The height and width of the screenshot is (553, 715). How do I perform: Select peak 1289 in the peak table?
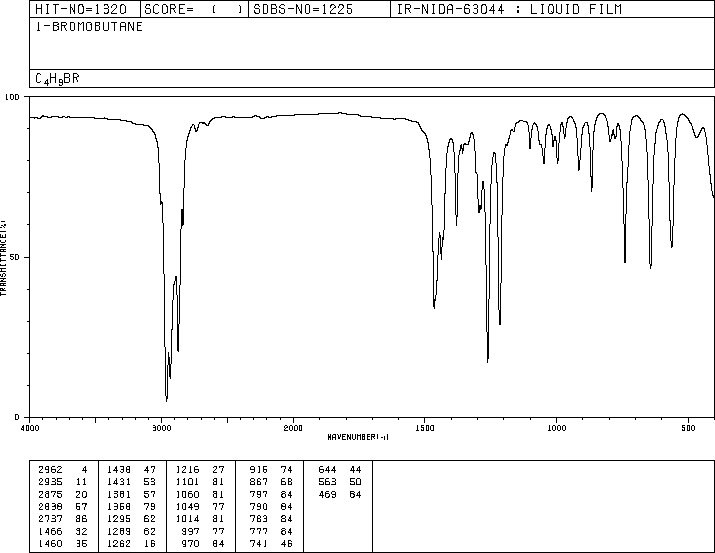coord(119,532)
